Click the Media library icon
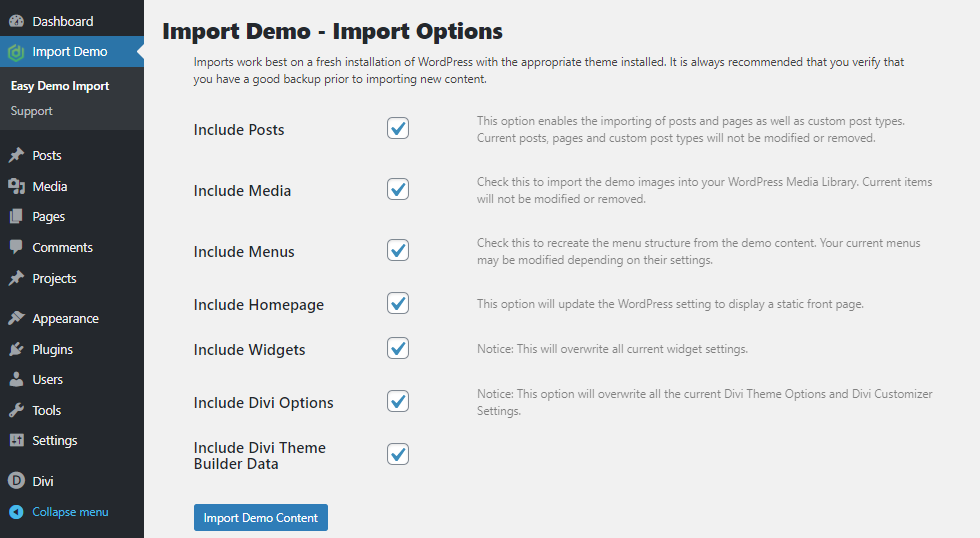 tap(16, 187)
